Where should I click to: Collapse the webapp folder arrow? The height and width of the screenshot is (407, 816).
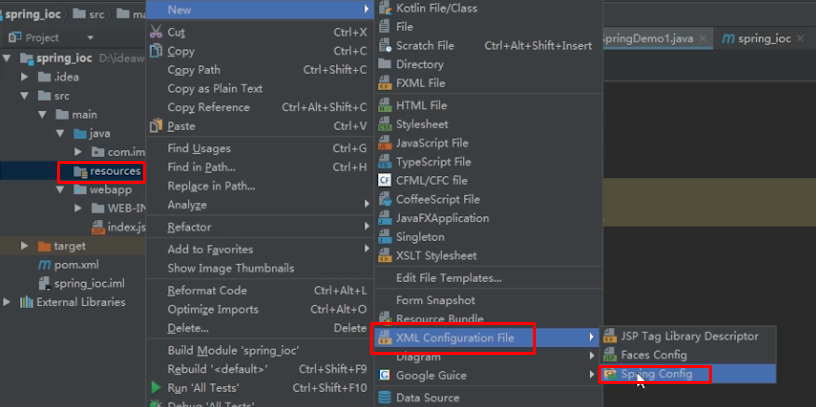(x=60, y=190)
